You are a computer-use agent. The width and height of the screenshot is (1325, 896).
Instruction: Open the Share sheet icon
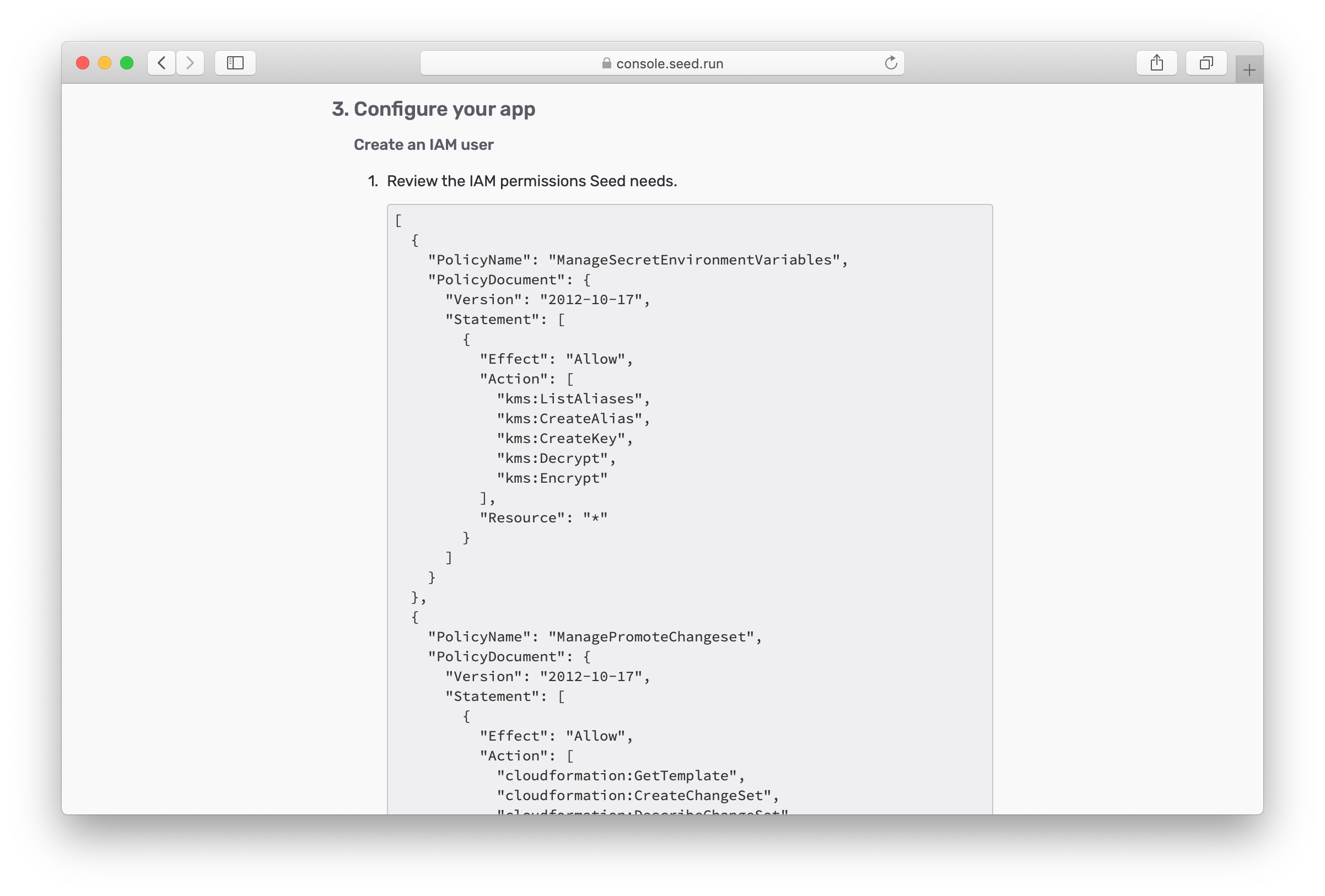pyautogui.click(x=1156, y=63)
